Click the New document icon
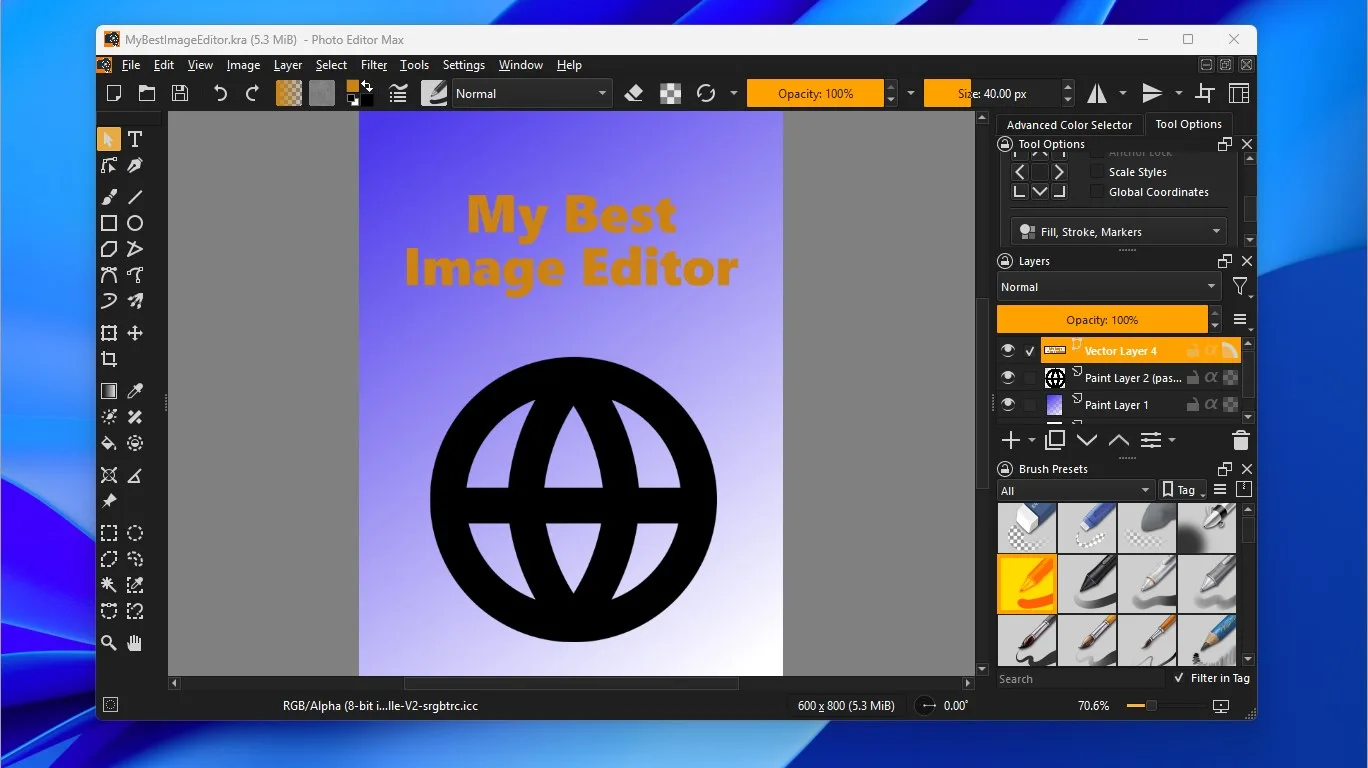 point(114,93)
